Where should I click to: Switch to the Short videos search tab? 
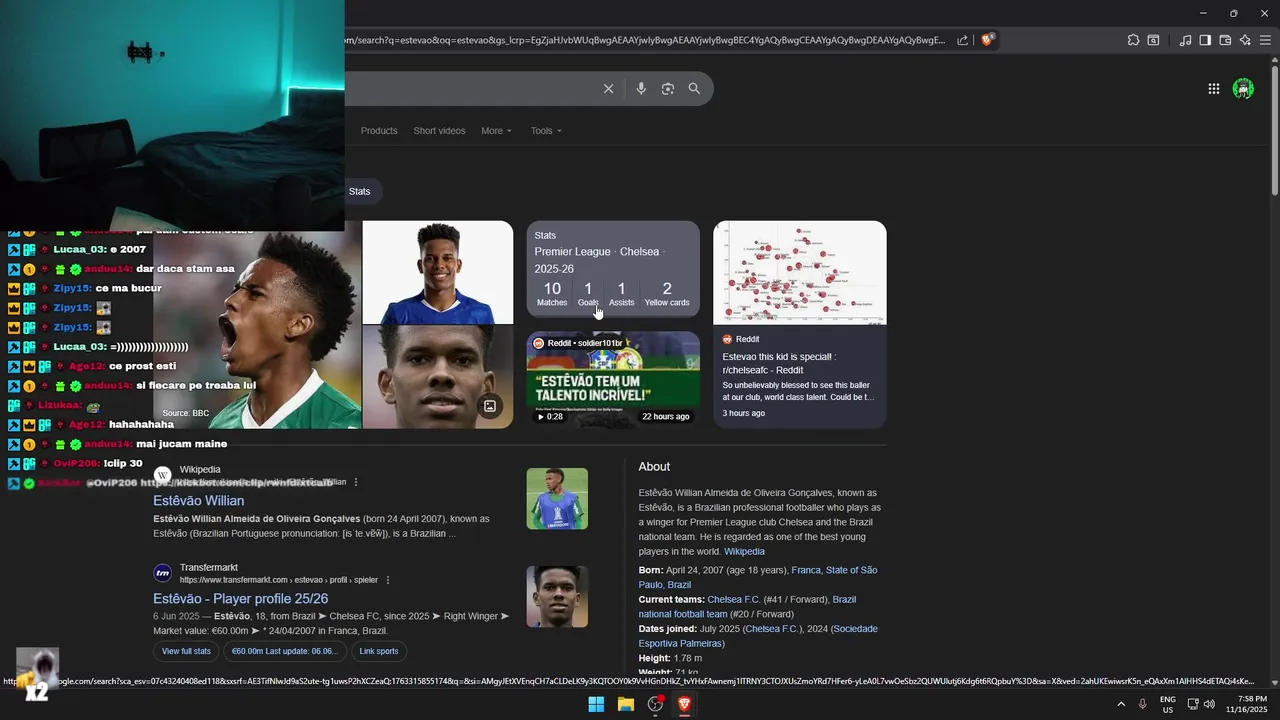click(x=439, y=131)
